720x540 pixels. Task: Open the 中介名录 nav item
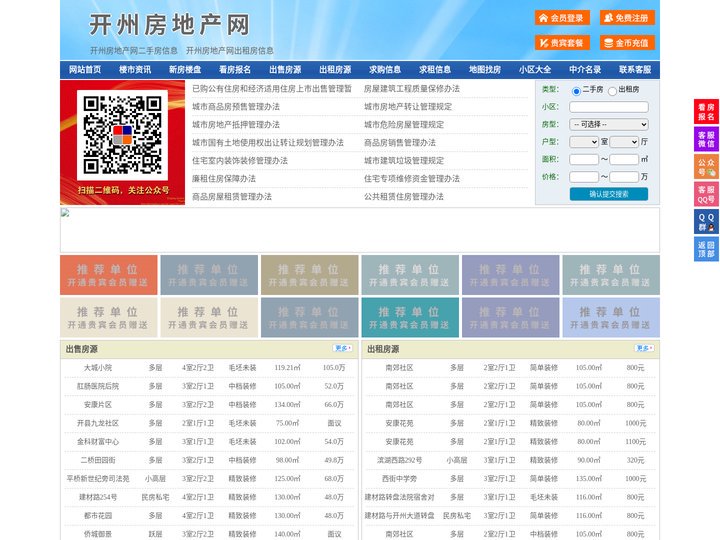pos(585,70)
